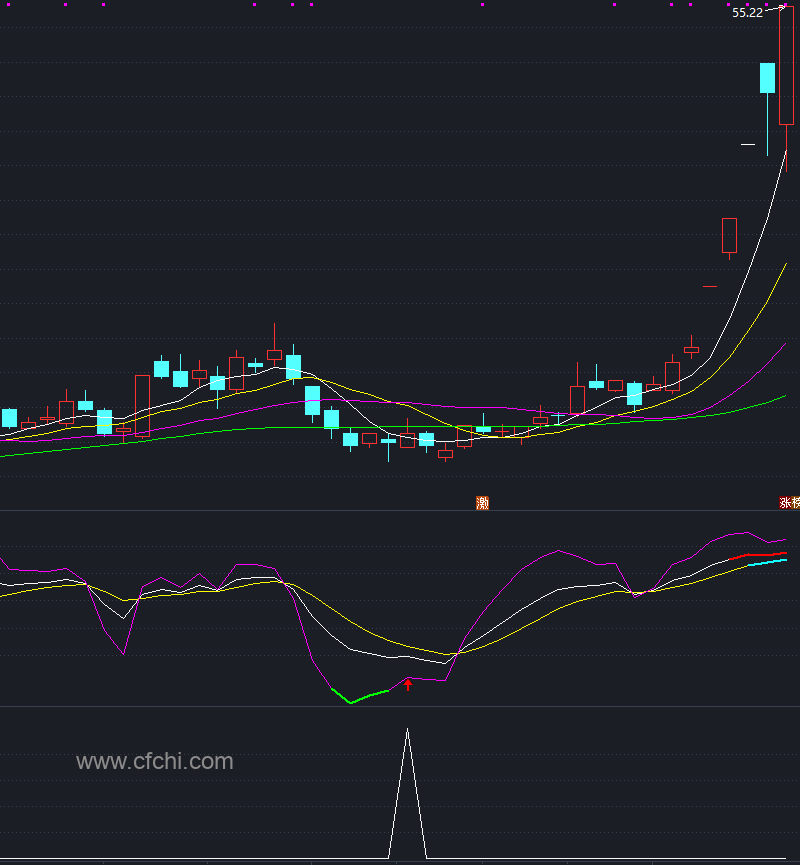
Task: Select the large hollow red candle in the left rally
Action: pos(142,406)
